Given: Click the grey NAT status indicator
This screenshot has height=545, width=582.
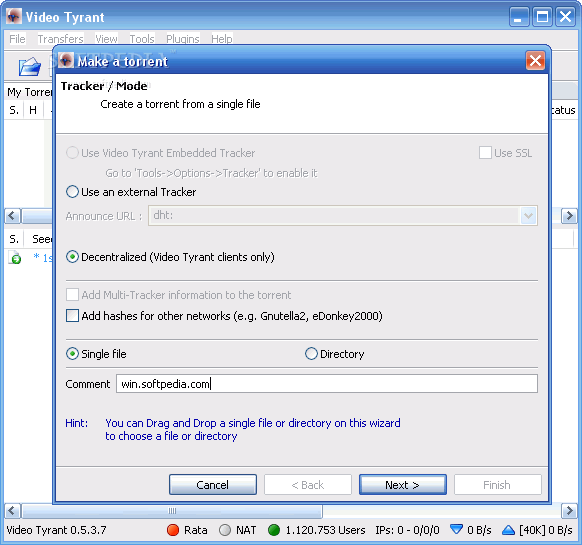Looking at the screenshot, I should pyautogui.click(x=225, y=530).
